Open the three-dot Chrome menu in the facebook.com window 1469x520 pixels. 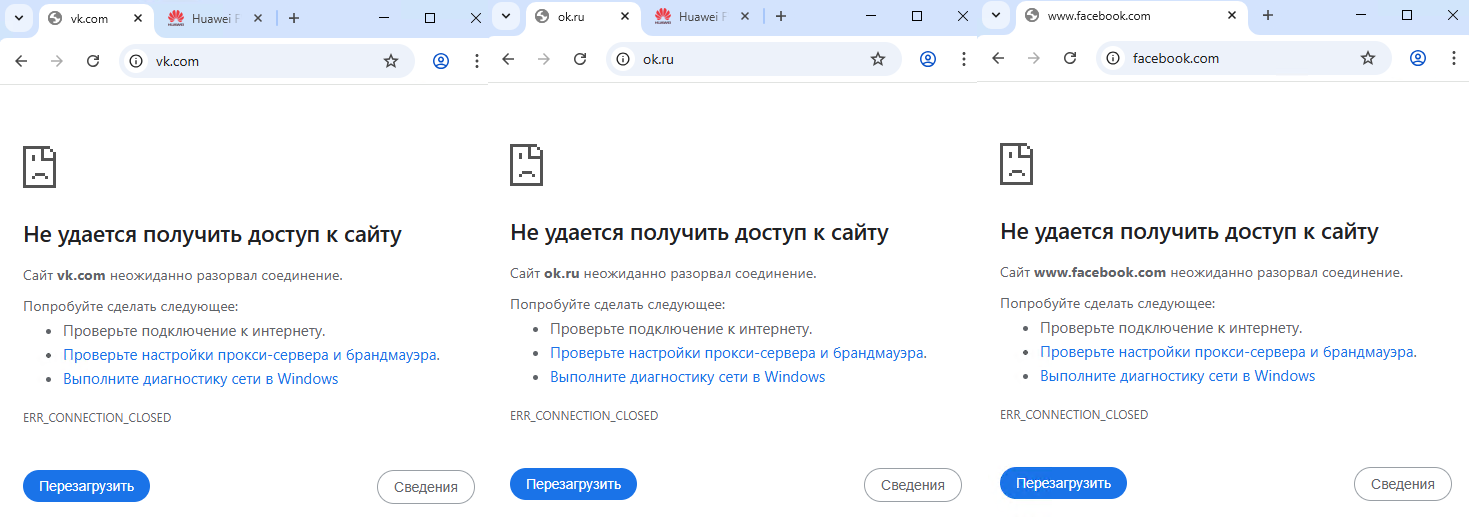pos(1454,58)
